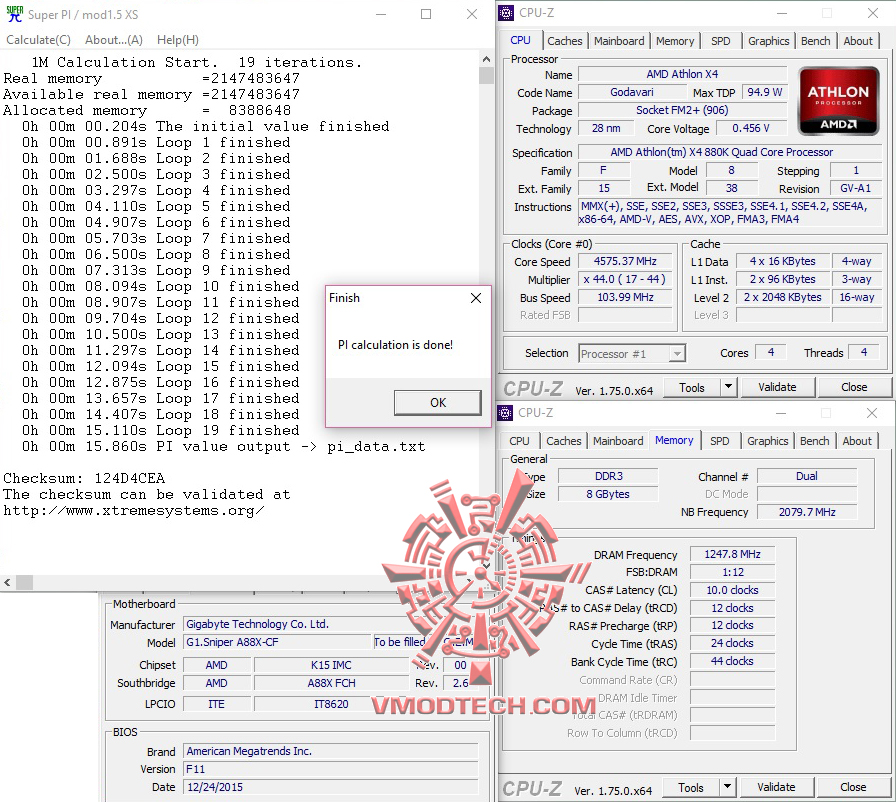Open Mainboard tab in lower CPU-Z window
The image size is (896, 802).
tap(618, 441)
